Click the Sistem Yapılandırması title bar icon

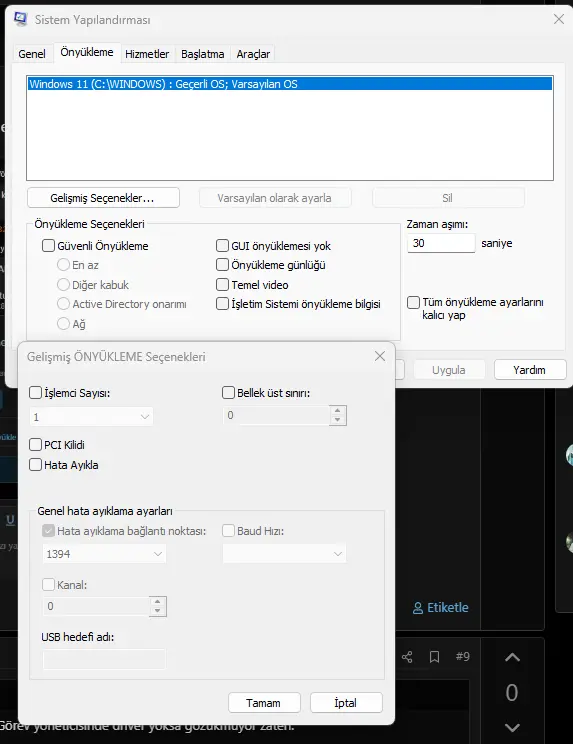[x=20, y=19]
